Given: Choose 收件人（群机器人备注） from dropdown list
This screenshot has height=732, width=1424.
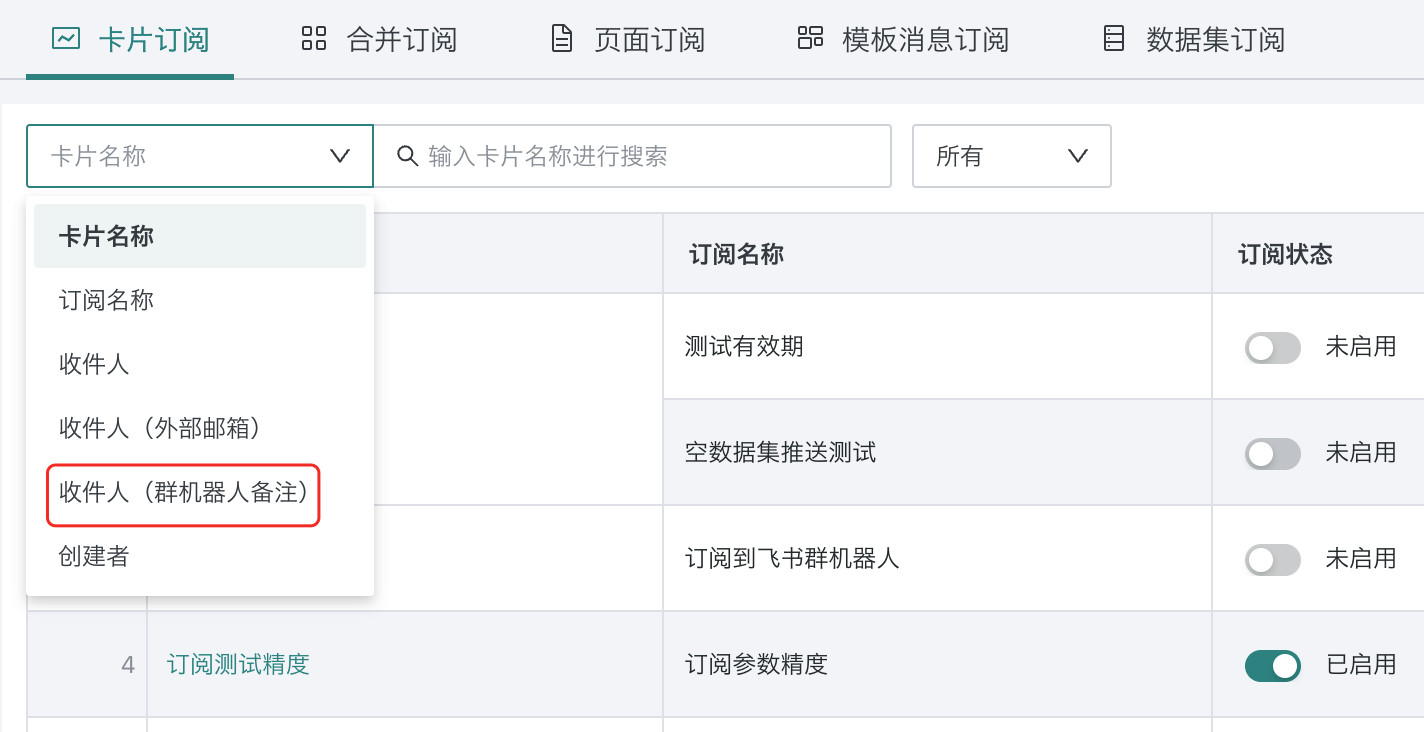Looking at the screenshot, I should (x=183, y=493).
